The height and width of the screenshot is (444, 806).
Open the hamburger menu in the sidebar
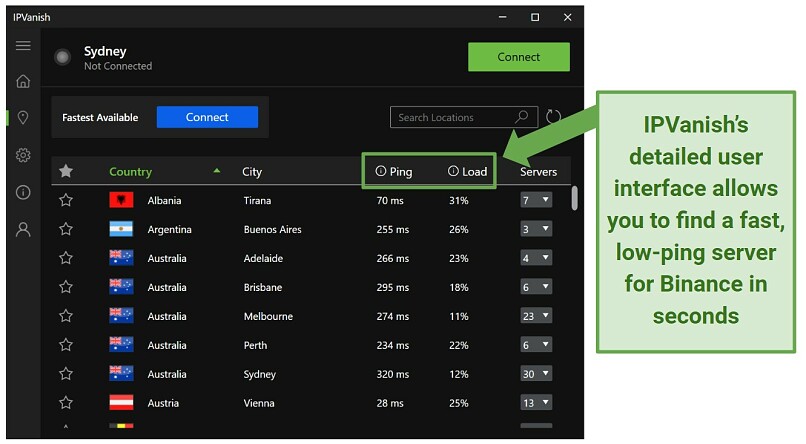(23, 46)
